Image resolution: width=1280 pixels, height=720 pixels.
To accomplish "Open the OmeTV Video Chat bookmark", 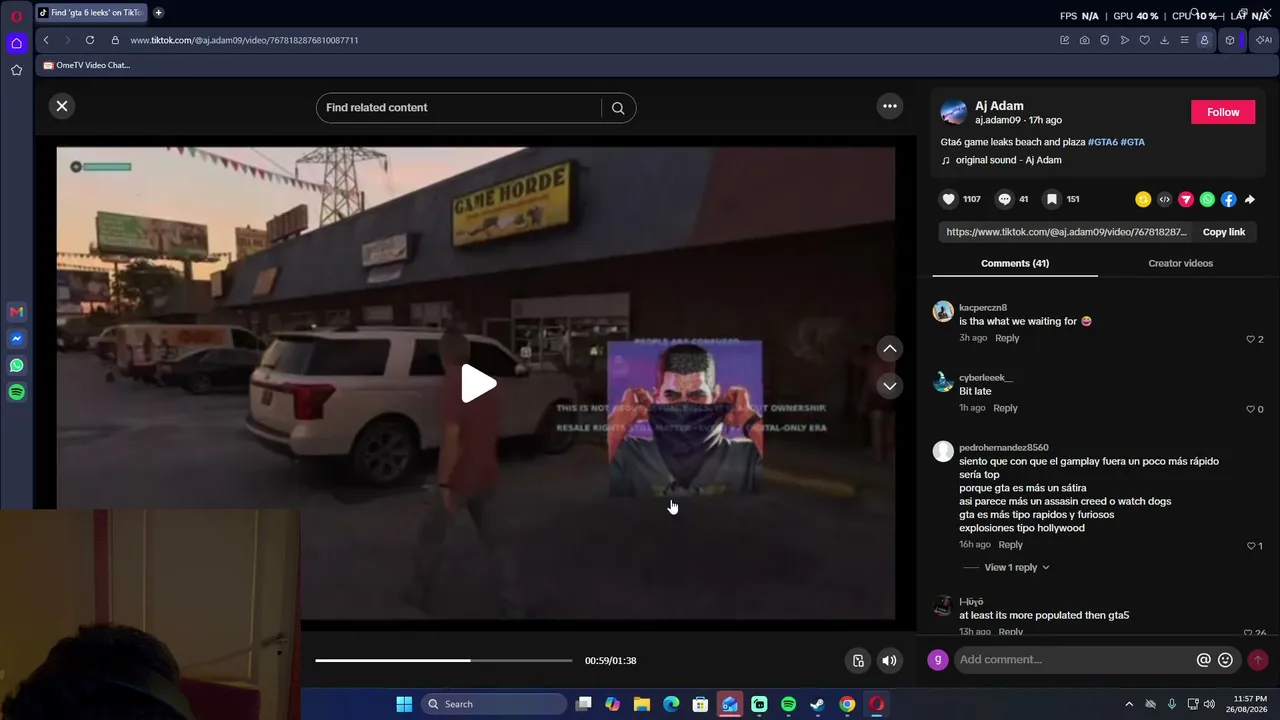I will click(x=87, y=65).
